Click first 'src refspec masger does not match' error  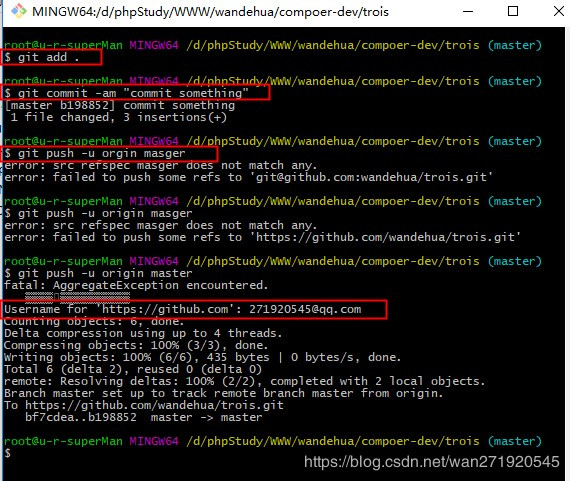click(x=160, y=165)
